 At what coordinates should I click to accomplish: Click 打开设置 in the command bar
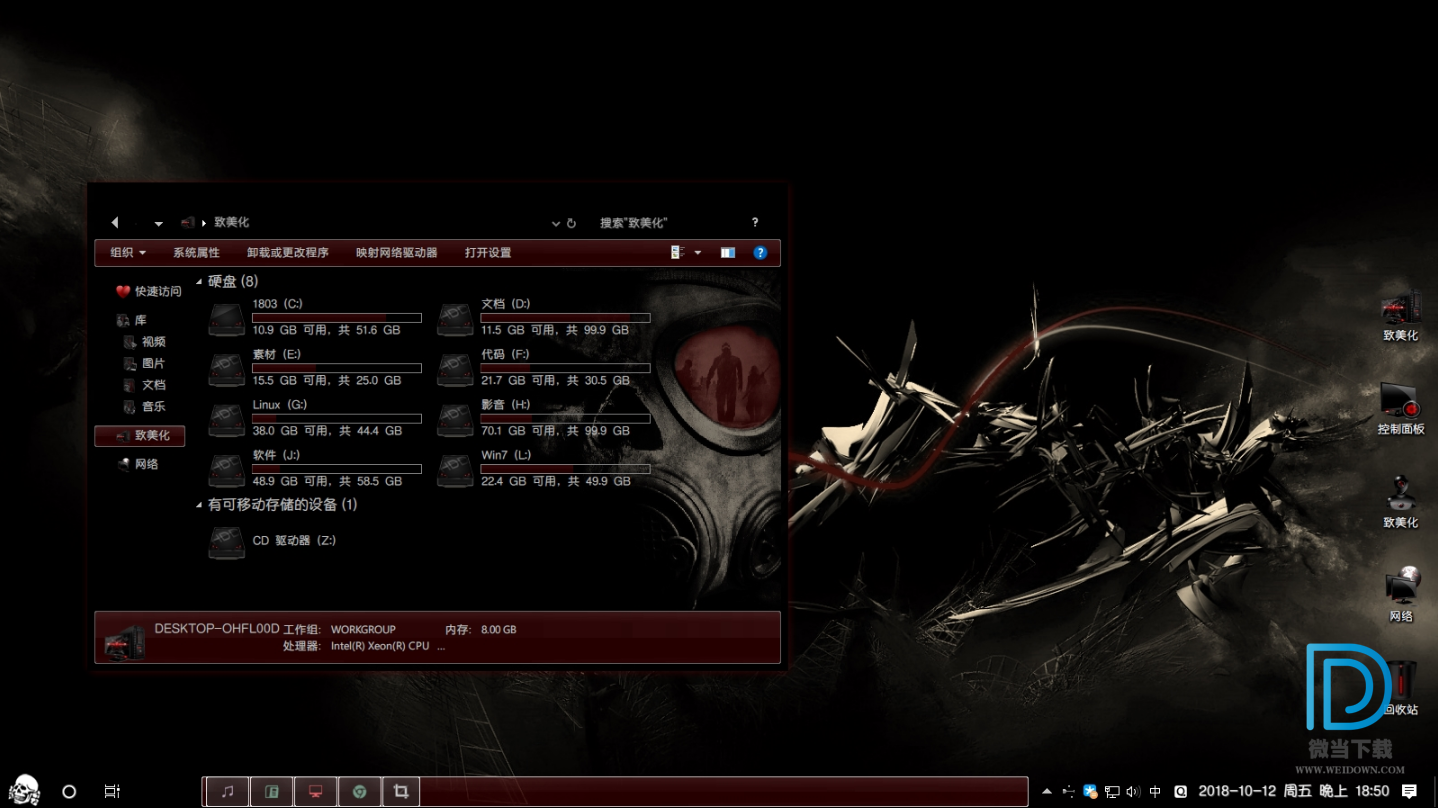tap(488, 252)
